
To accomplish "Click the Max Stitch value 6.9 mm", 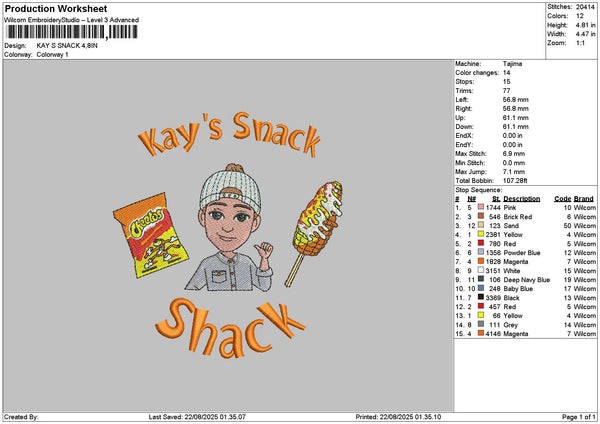I will point(514,154).
